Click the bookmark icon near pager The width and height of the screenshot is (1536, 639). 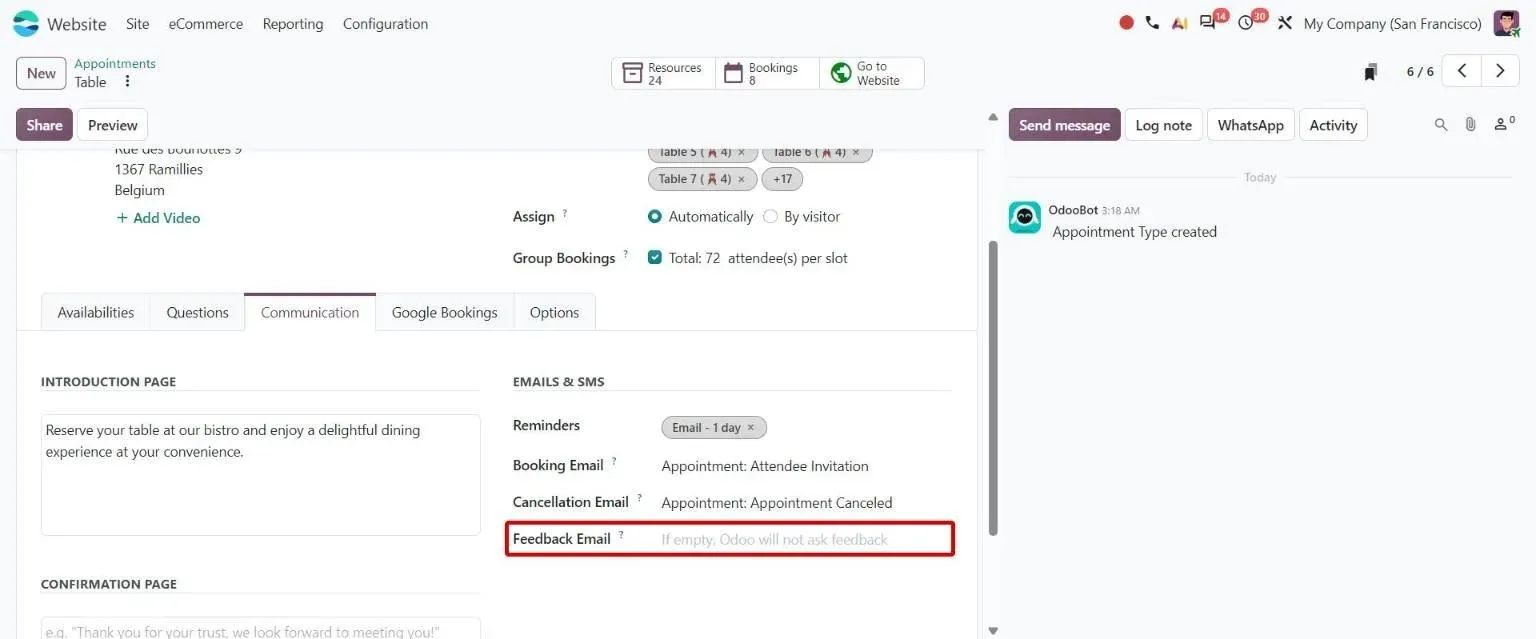(x=1371, y=72)
